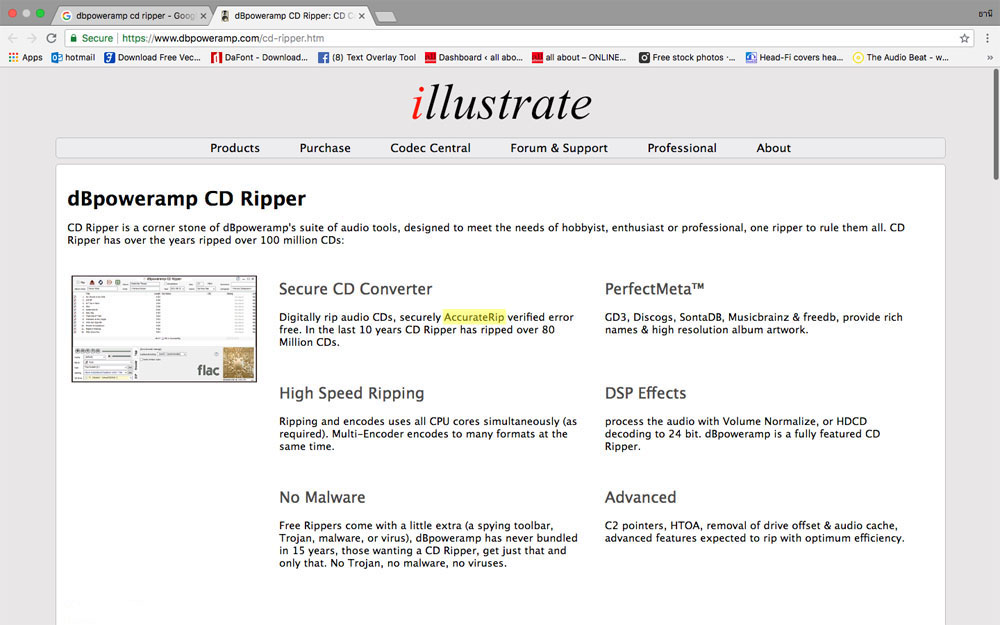Switch to the Google search tab
The width and height of the screenshot is (1000, 625).
(130, 16)
